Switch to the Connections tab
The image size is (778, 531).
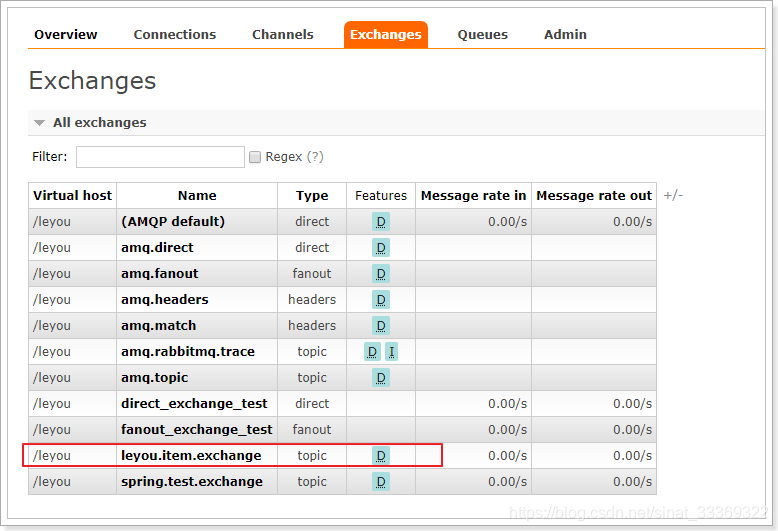175,35
